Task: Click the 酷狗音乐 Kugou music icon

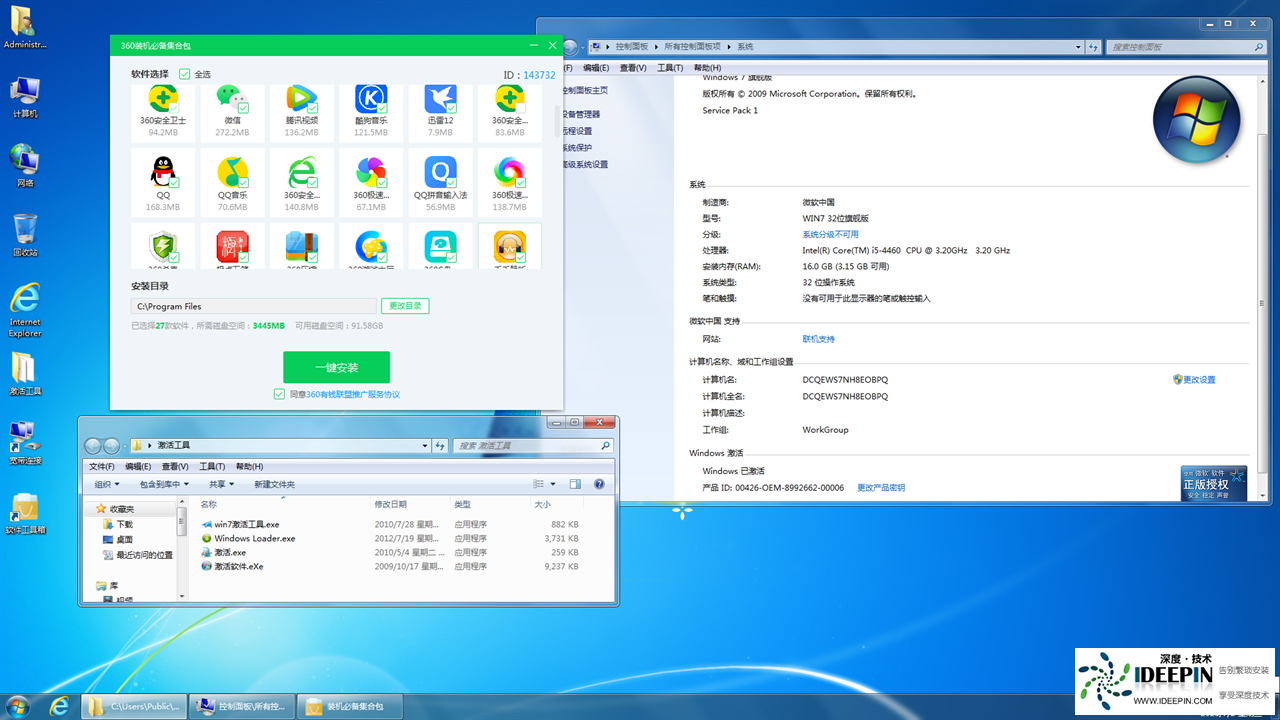Action: click(x=370, y=98)
